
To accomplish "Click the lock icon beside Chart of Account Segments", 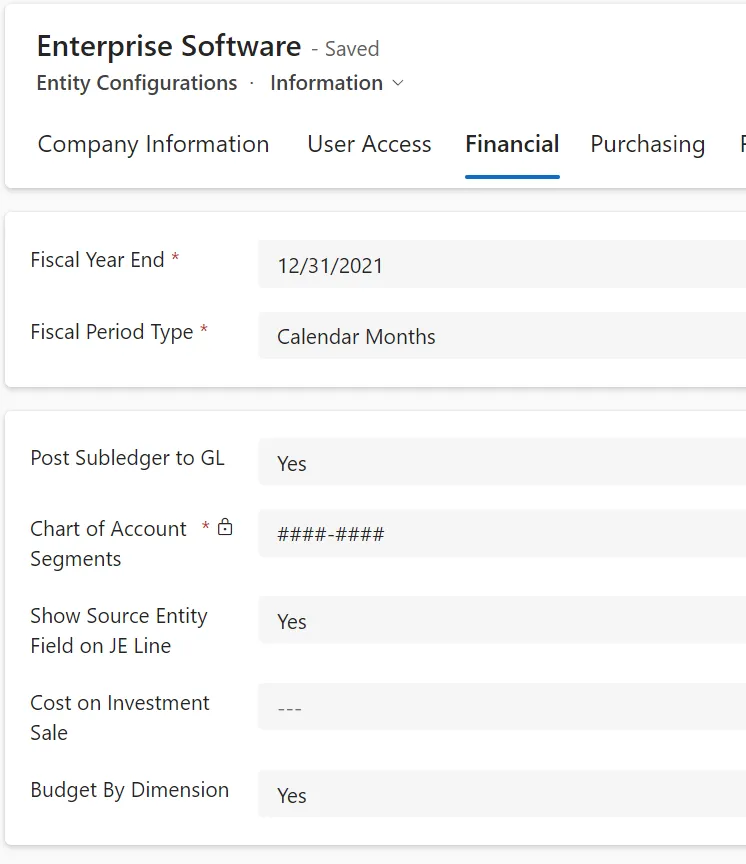I will 225,527.
